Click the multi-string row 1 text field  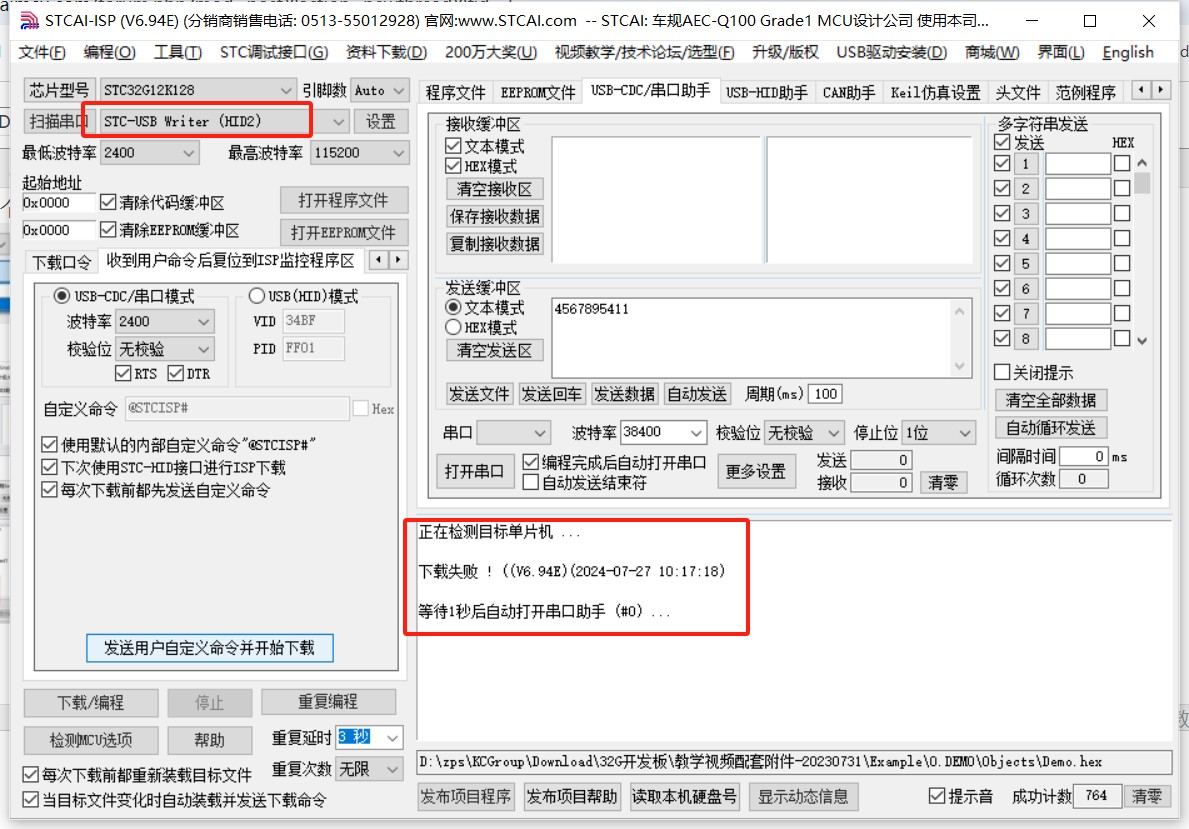pyautogui.click(x=1078, y=164)
